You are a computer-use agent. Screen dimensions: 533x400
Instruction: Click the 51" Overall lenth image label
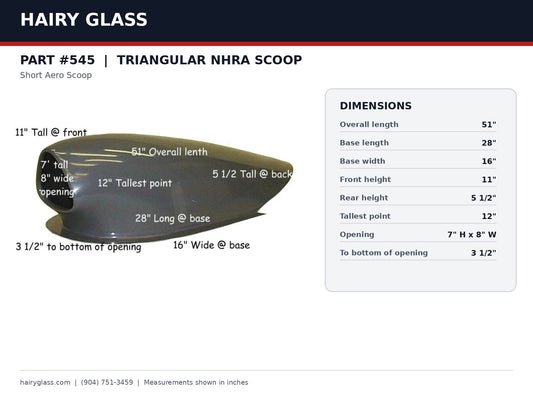[169, 152]
